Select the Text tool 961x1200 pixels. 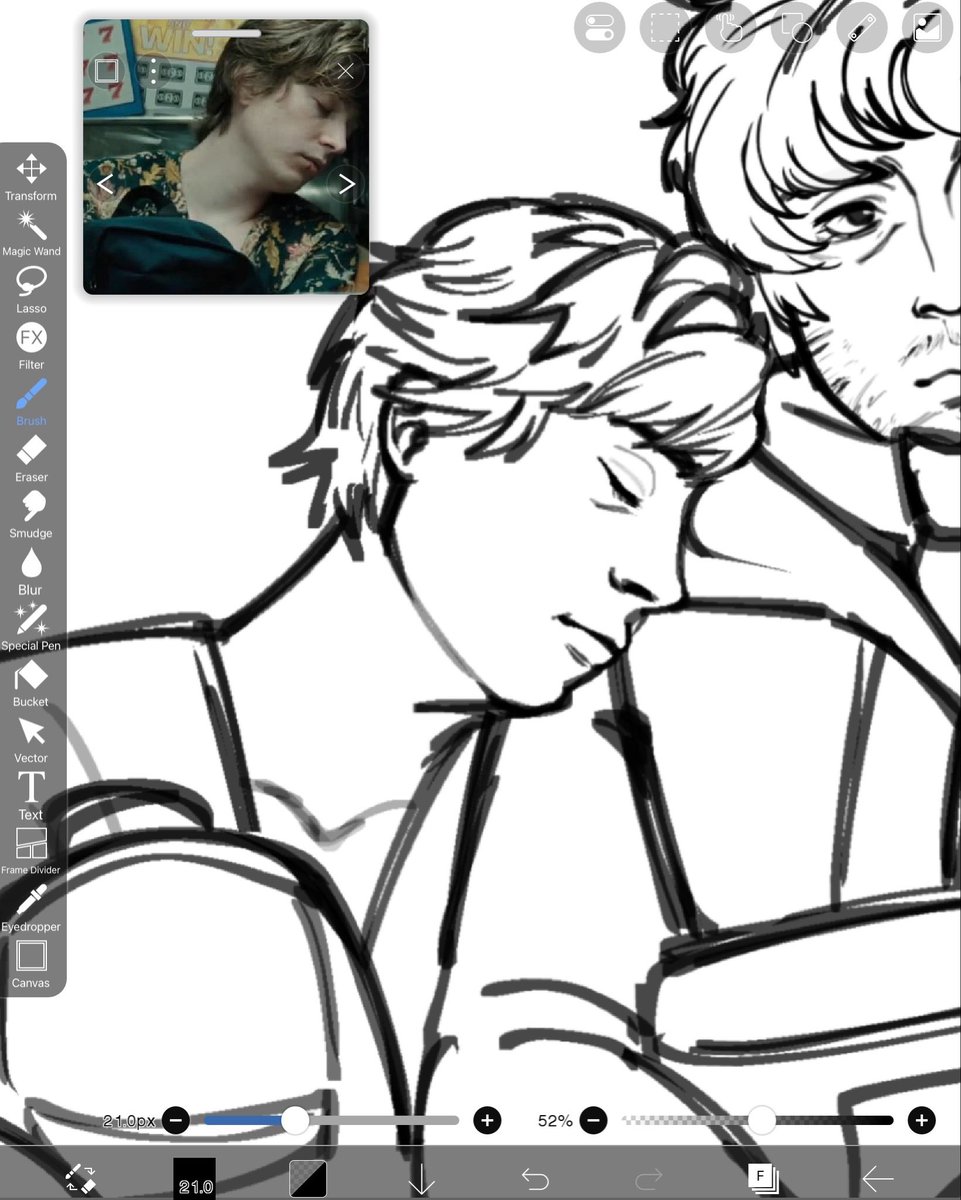point(31,795)
